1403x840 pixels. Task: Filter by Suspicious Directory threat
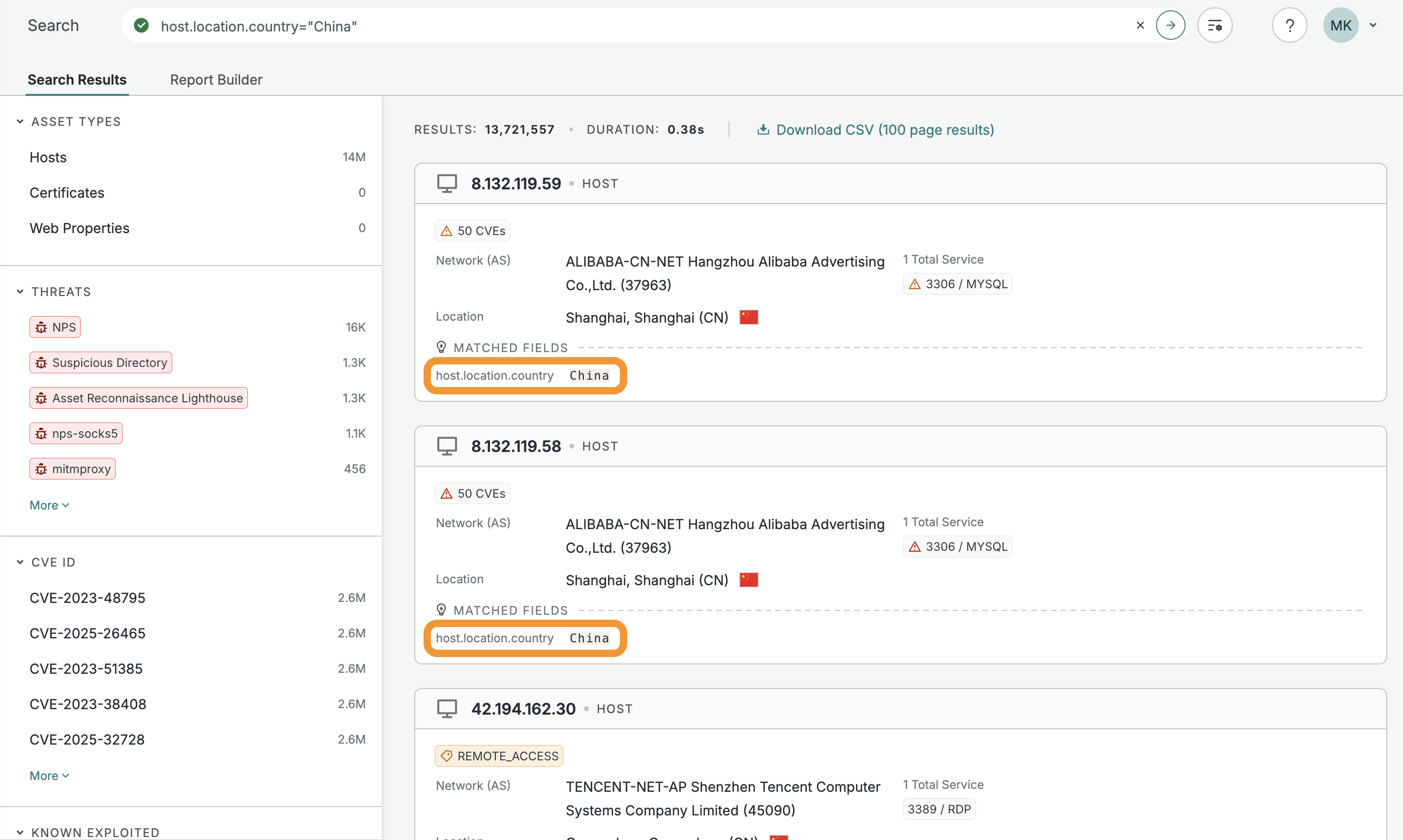[x=101, y=362]
